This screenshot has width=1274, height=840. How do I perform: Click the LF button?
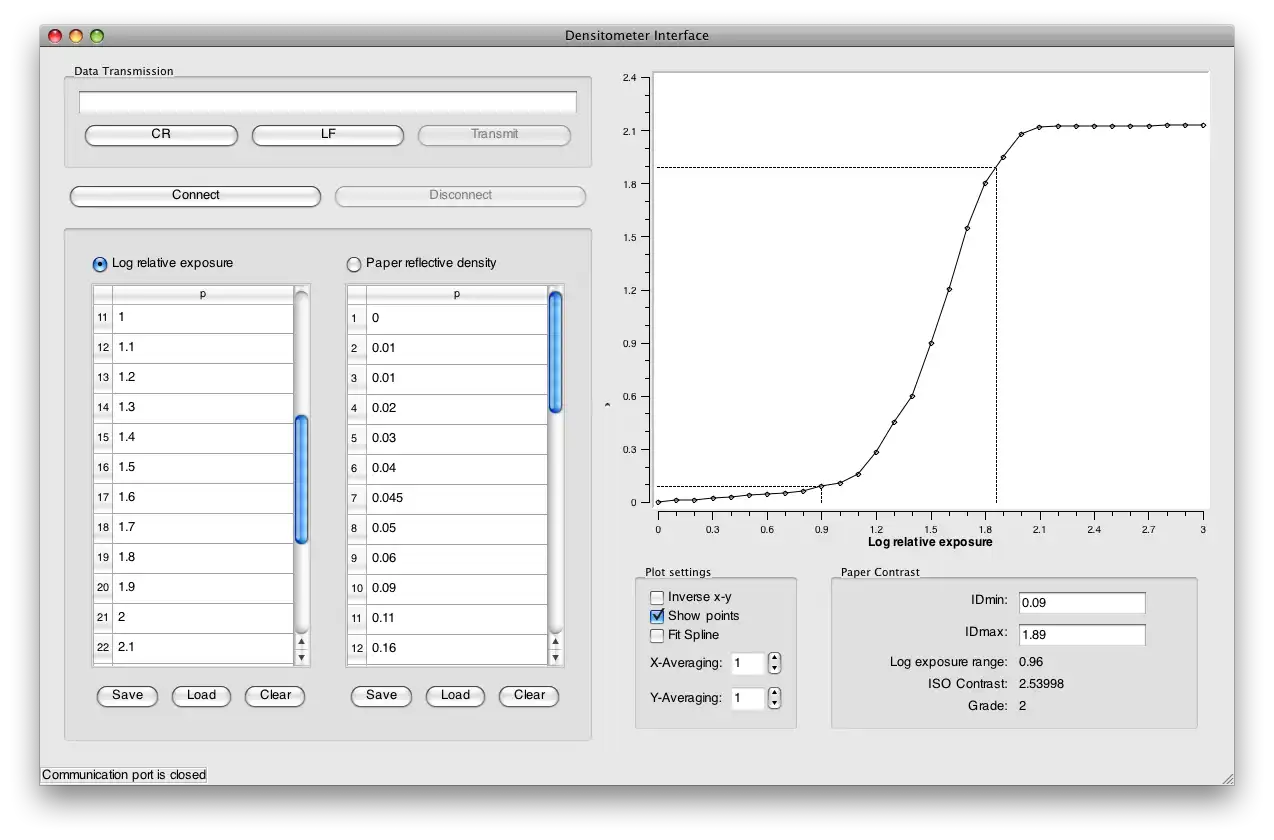click(328, 134)
